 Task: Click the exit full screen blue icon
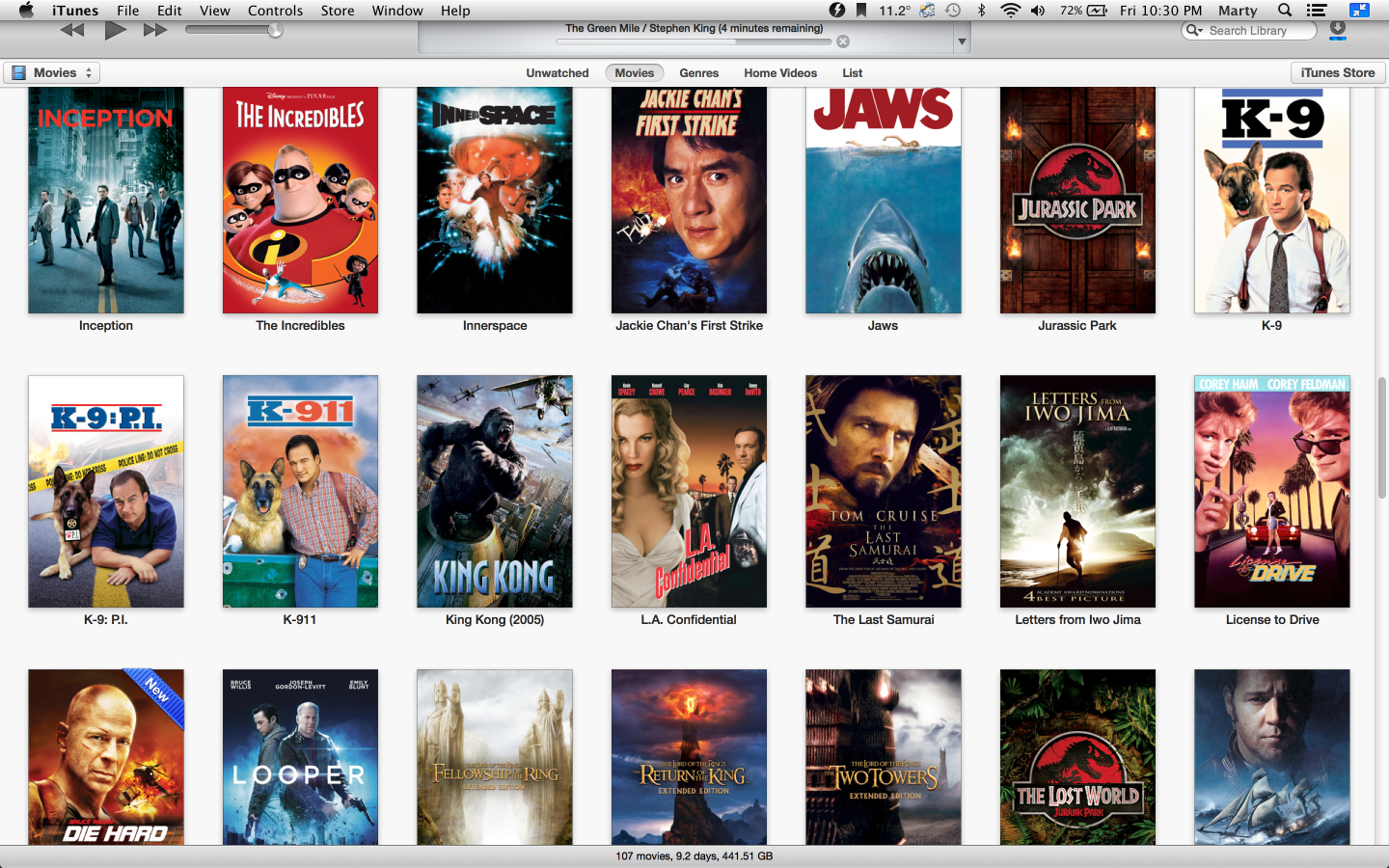click(1359, 11)
